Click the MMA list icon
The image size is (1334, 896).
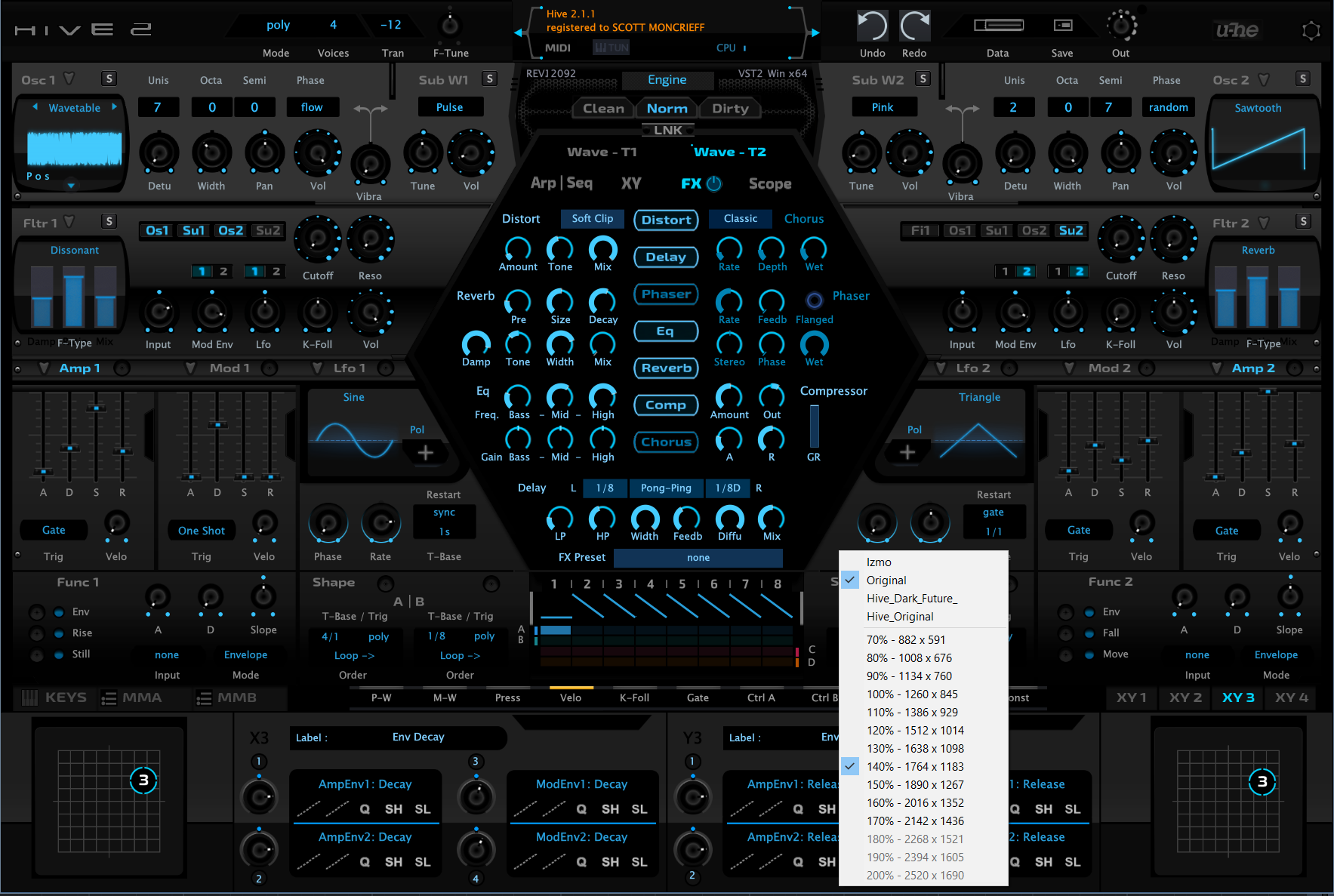point(109,698)
